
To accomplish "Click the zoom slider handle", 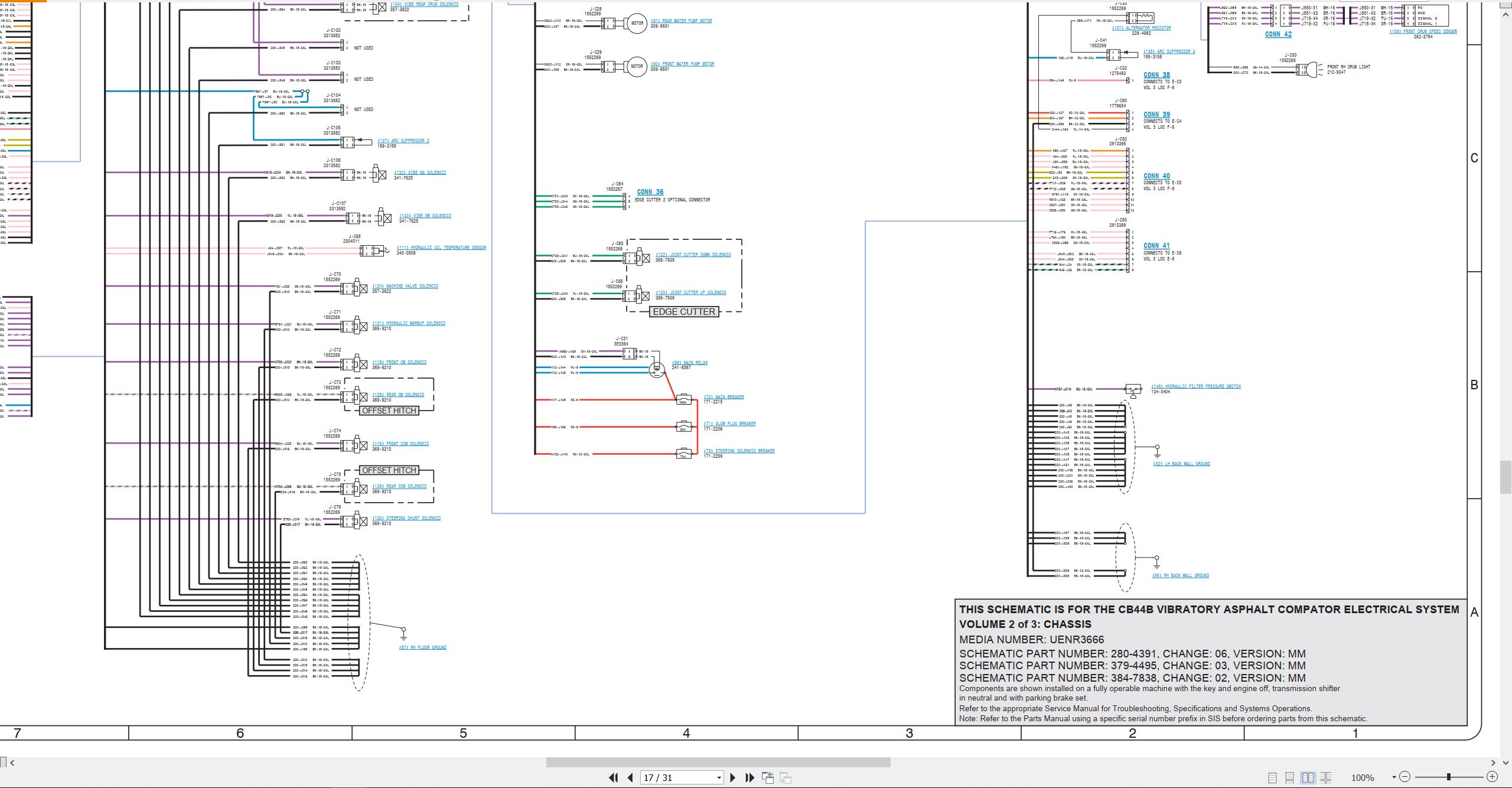I will click(x=1449, y=777).
